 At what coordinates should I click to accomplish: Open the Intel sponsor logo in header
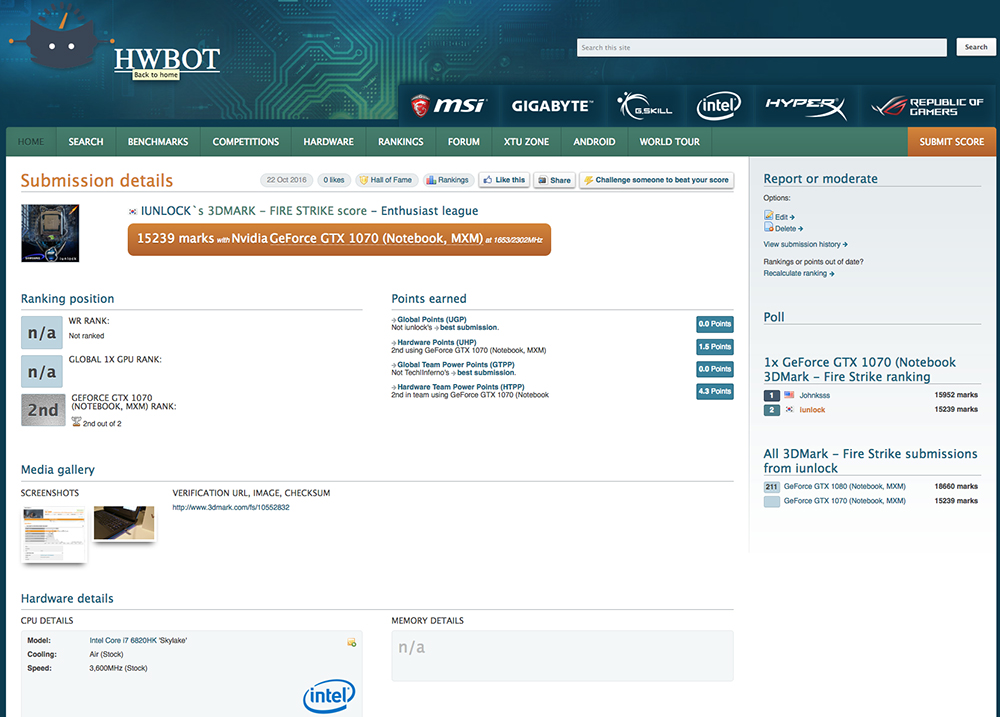tap(719, 105)
